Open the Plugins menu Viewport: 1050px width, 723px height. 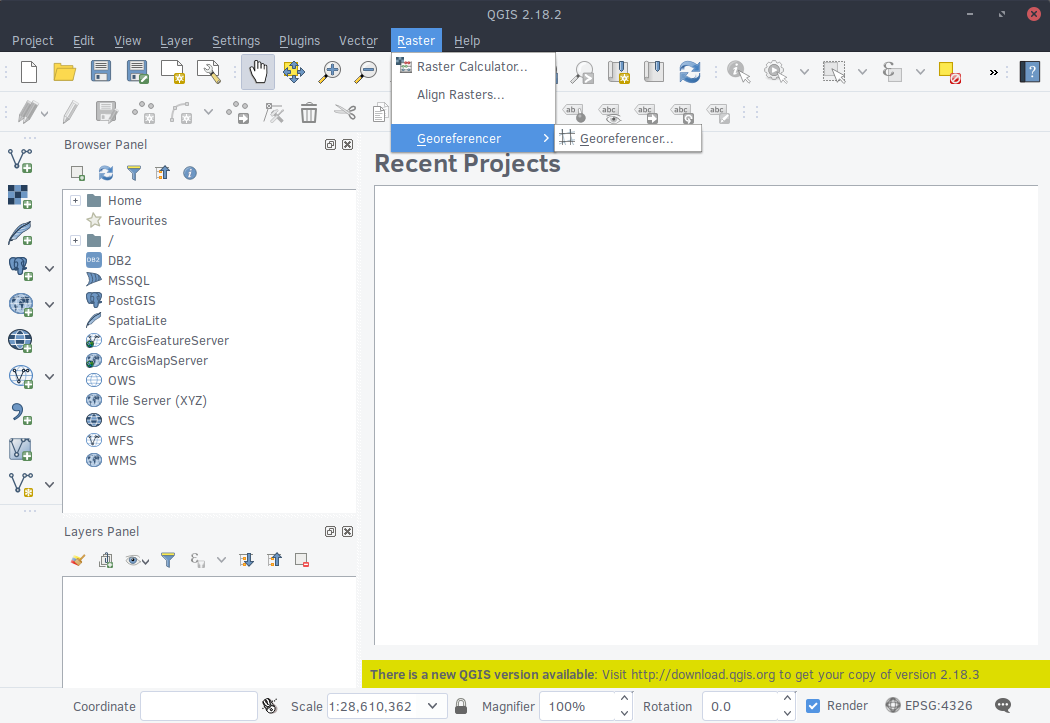click(x=299, y=41)
